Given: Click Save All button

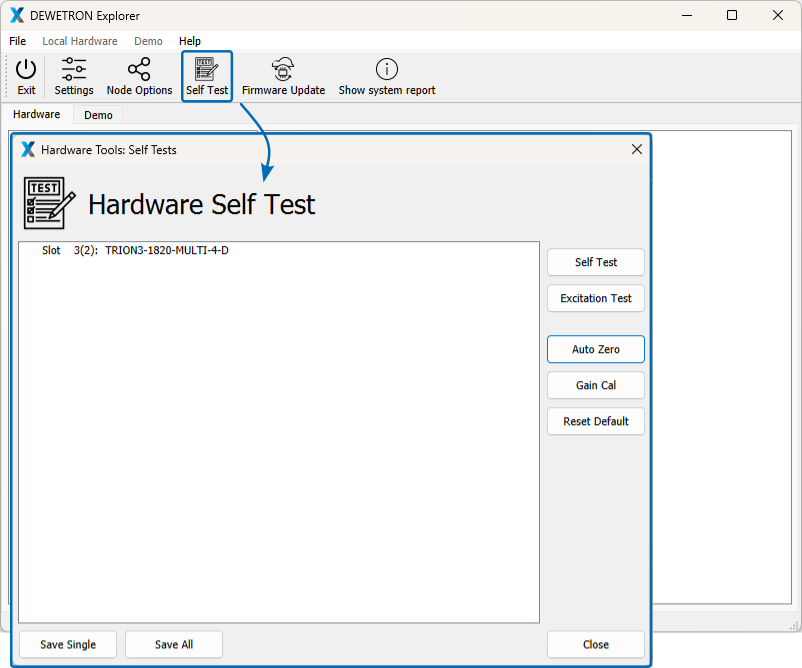Looking at the screenshot, I should [x=174, y=644].
